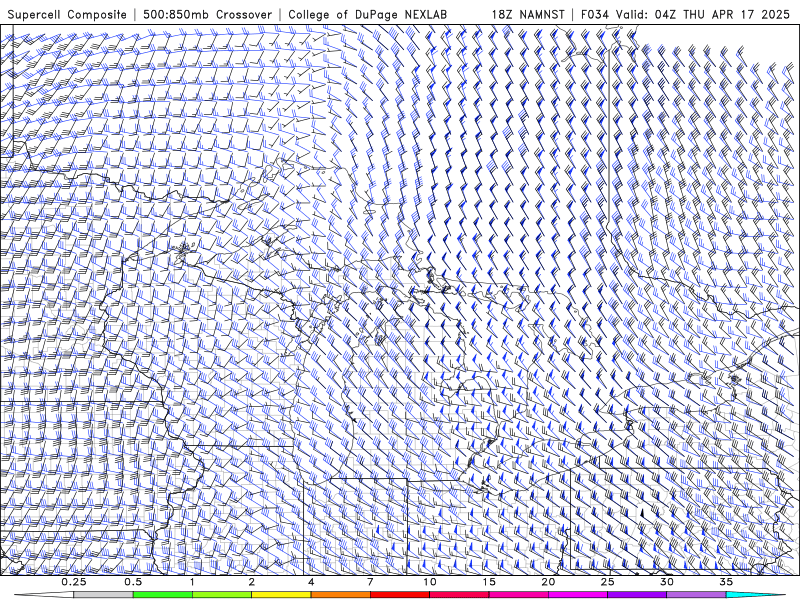Click the '20' legend value
This screenshot has width=800, height=600.
tap(548, 582)
